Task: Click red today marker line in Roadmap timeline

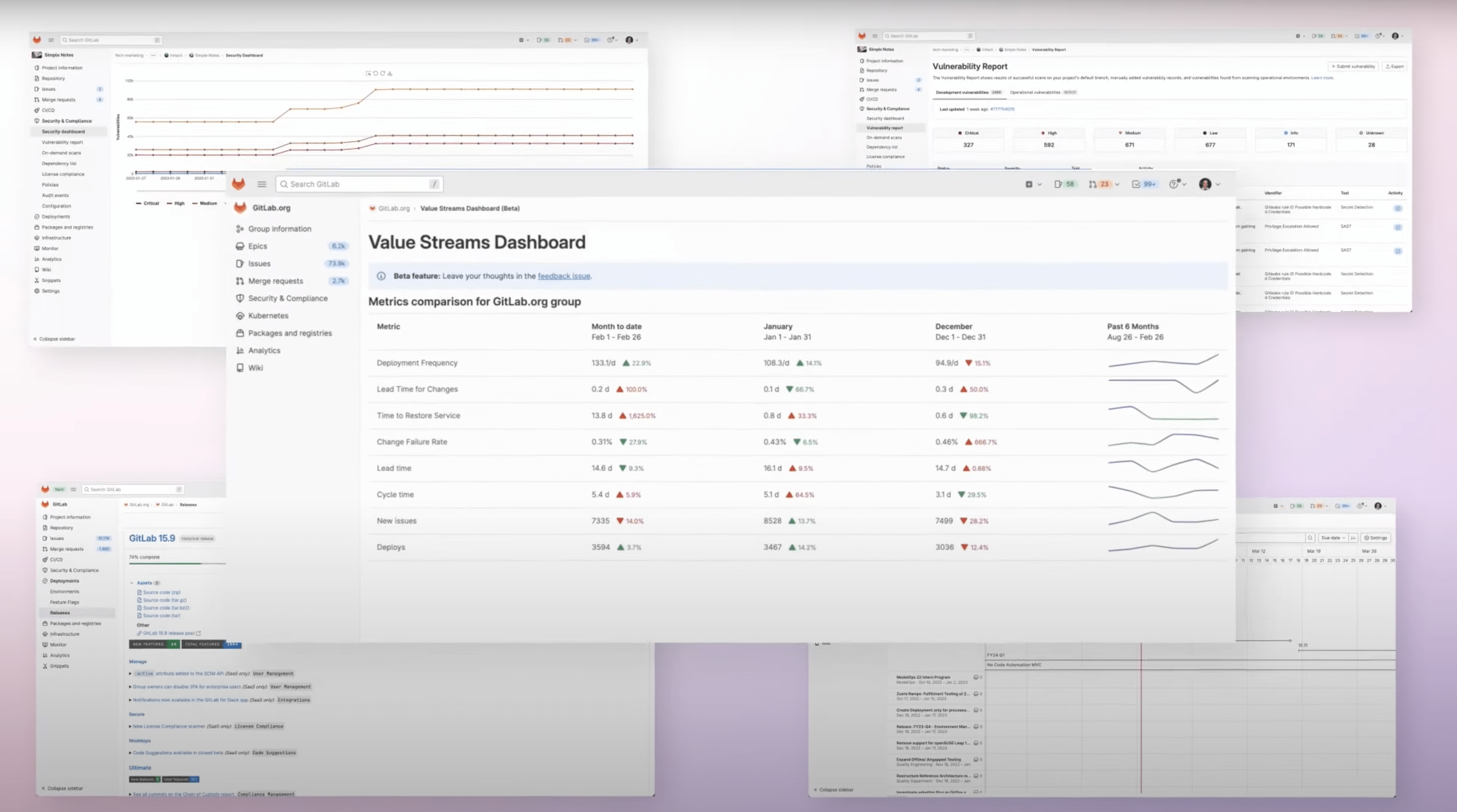Action: point(1141,718)
